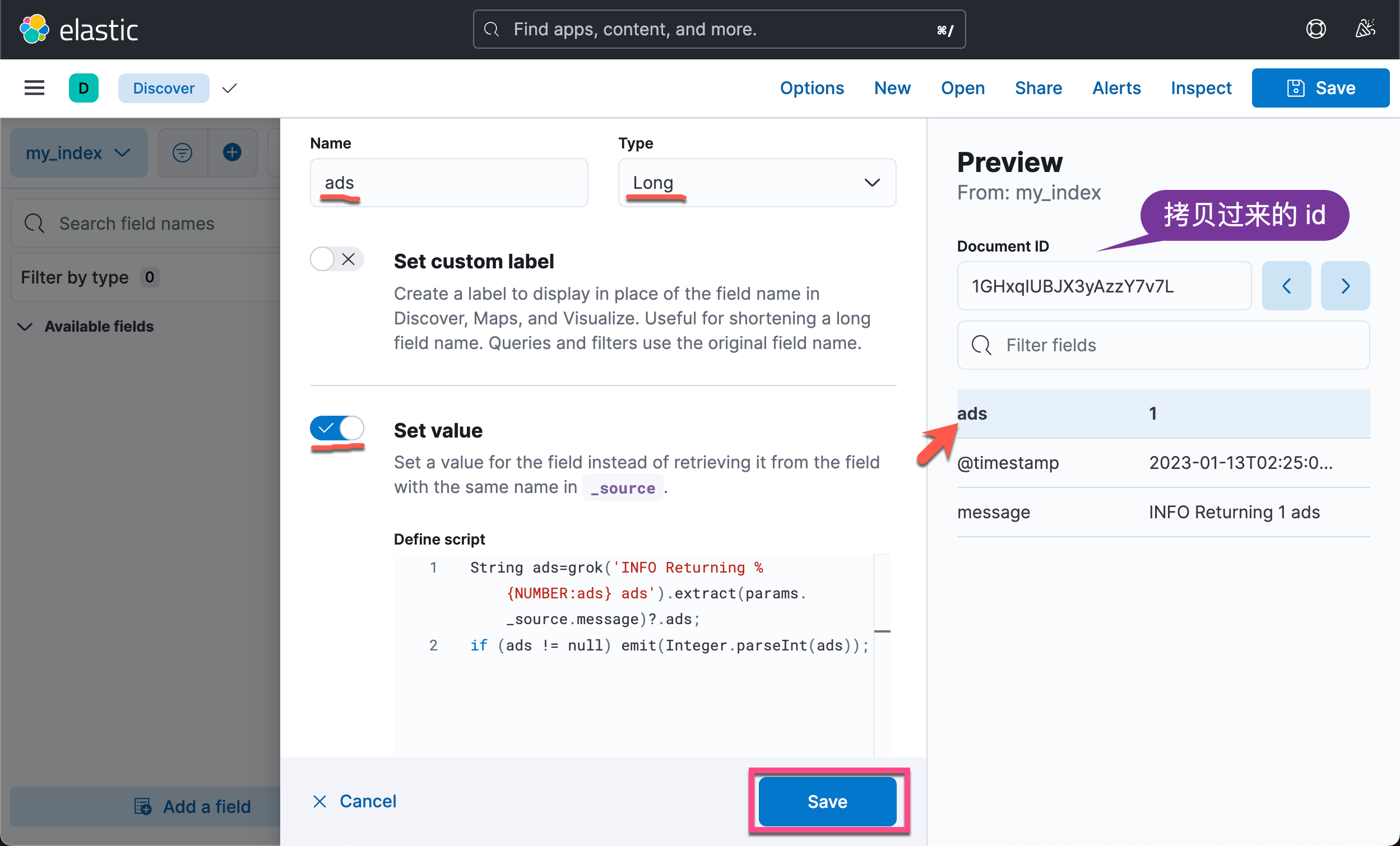1400x846 pixels.
Task: Open the what's new party popper icon
Action: pyautogui.click(x=1366, y=29)
